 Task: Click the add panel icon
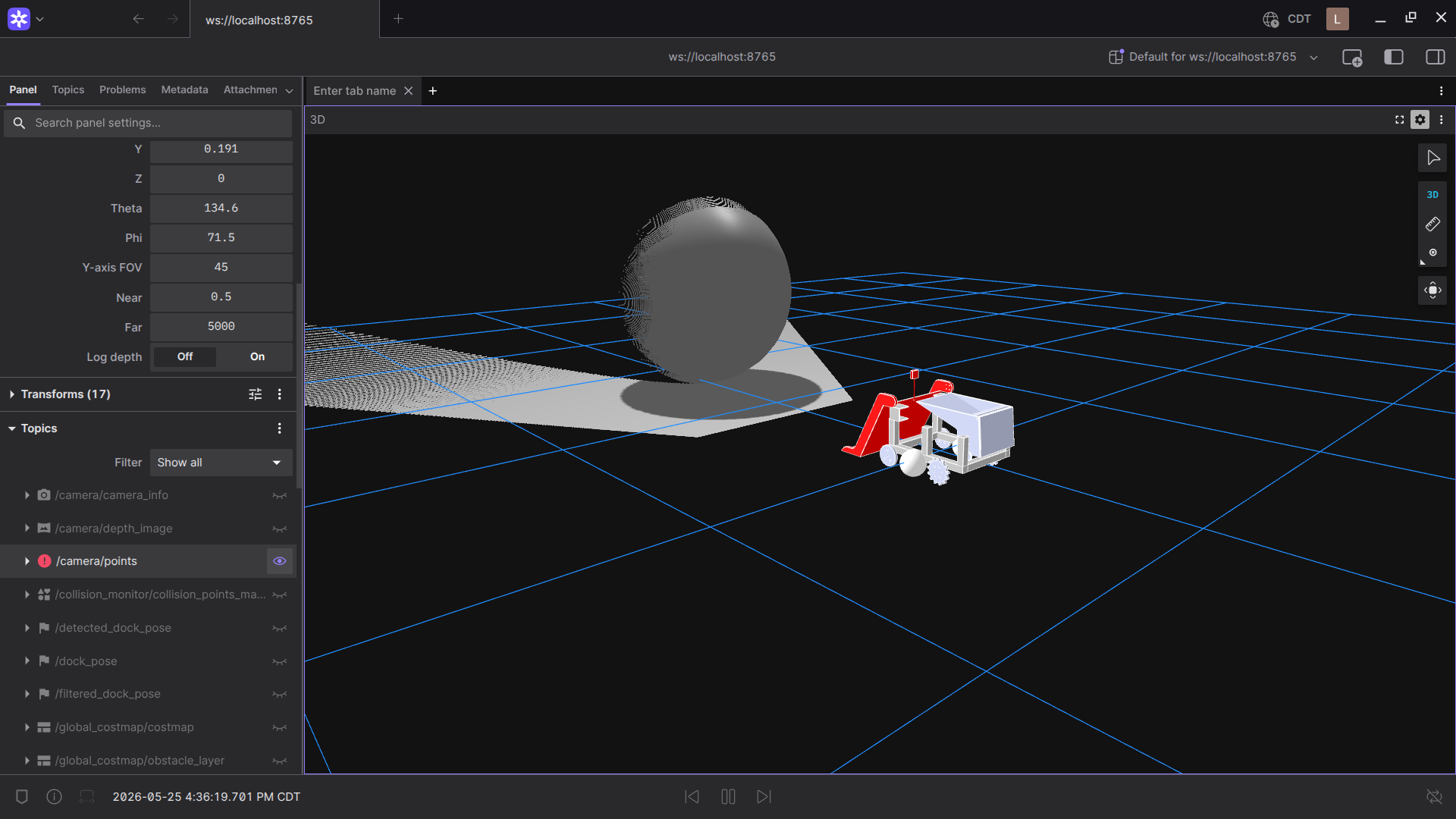tap(1352, 58)
